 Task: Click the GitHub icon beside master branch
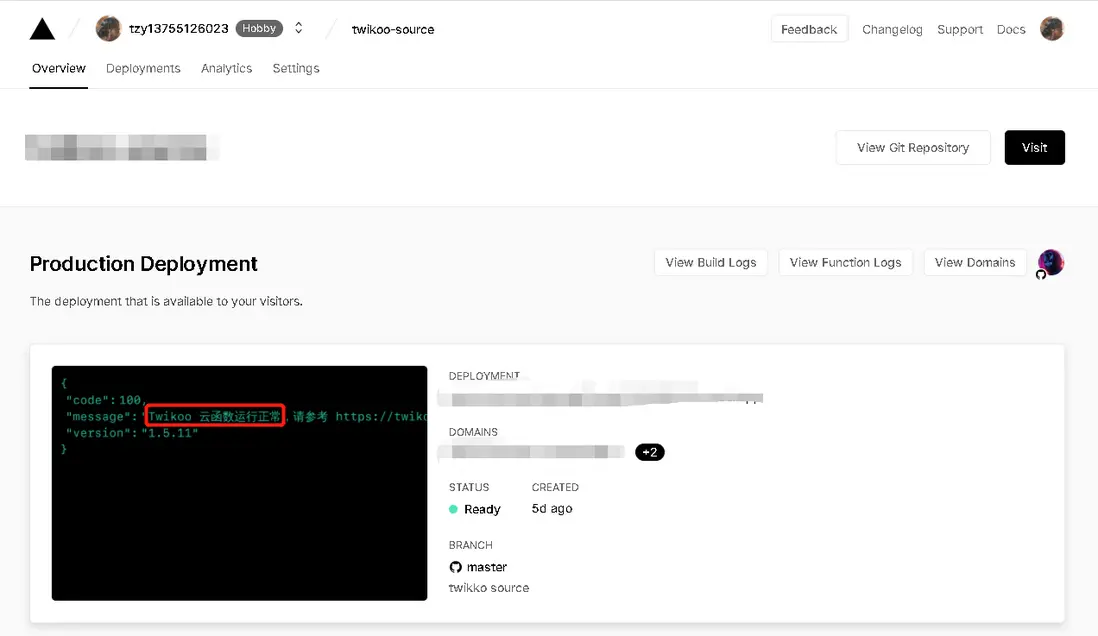456,567
